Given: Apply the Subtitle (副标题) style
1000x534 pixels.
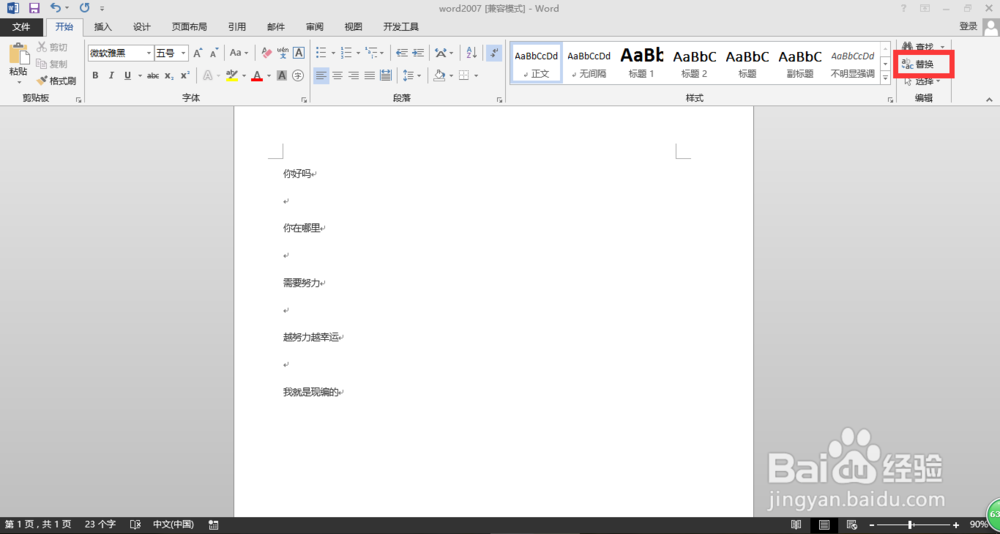Looking at the screenshot, I should [800, 63].
